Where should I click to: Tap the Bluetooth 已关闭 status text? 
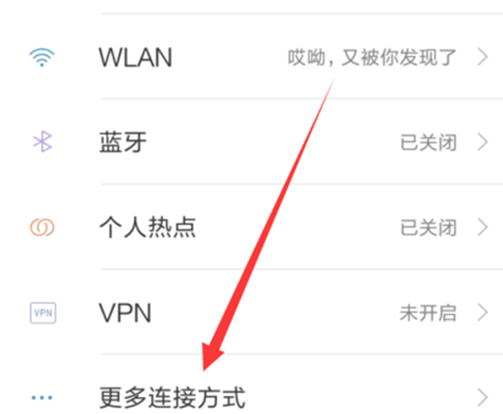(x=428, y=142)
